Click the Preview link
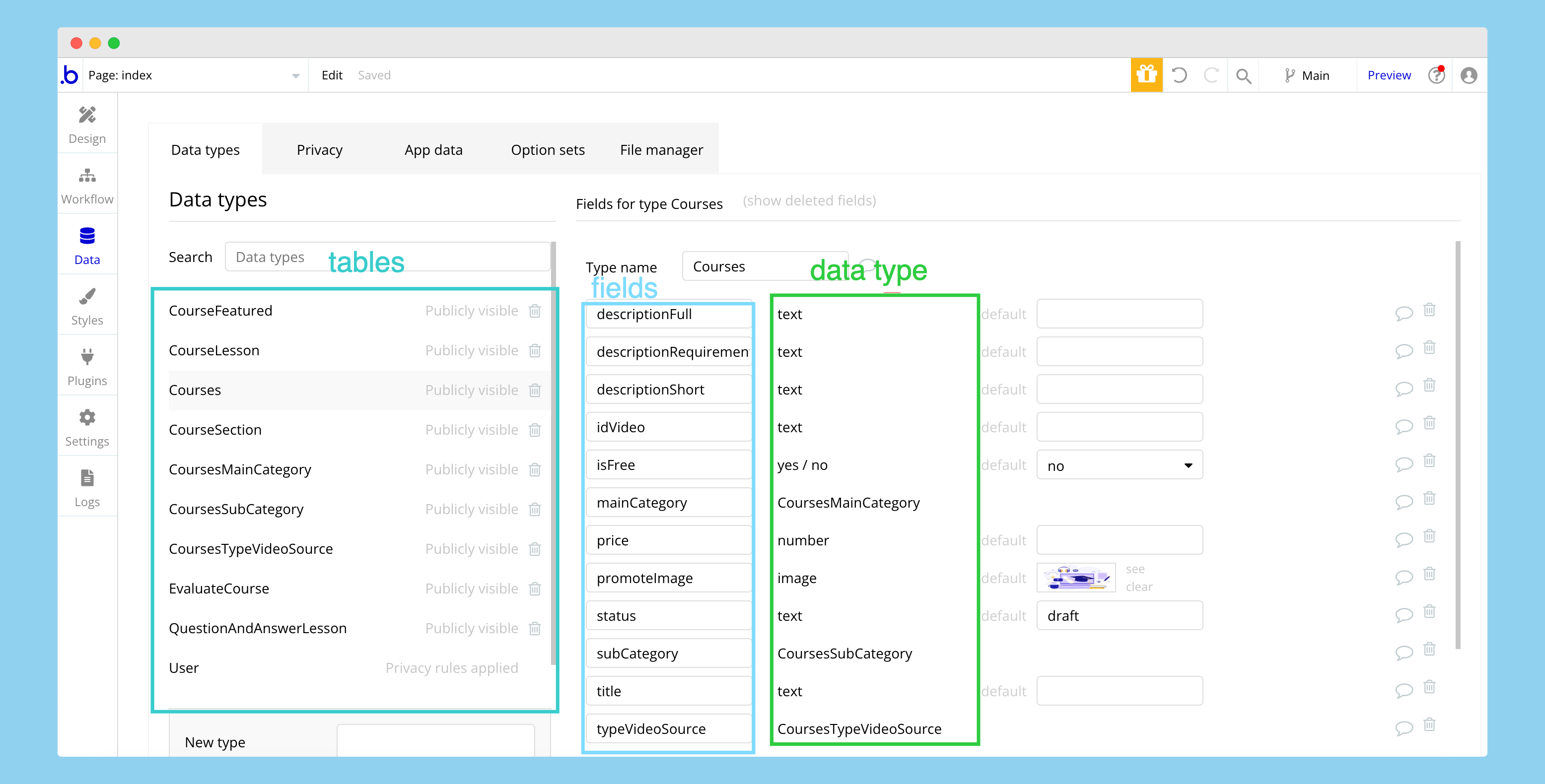 pos(1389,75)
